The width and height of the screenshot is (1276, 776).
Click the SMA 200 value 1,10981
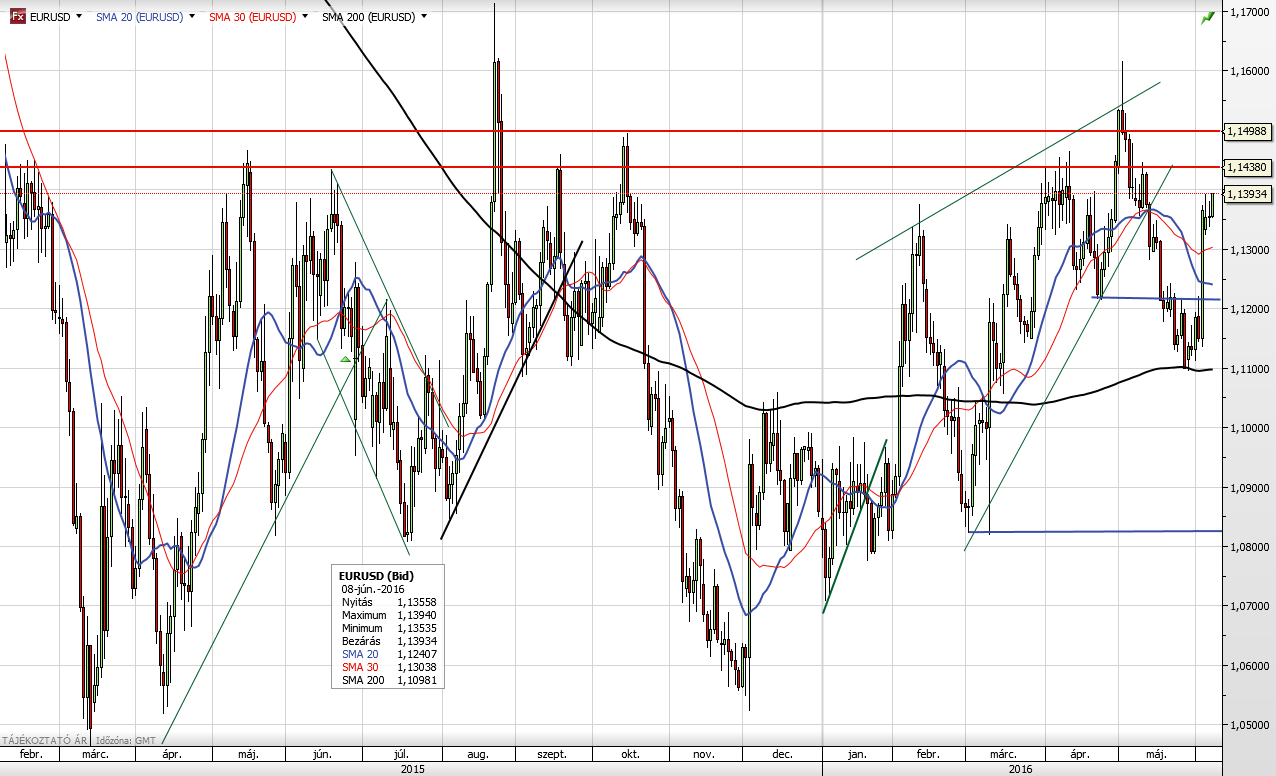click(417, 680)
